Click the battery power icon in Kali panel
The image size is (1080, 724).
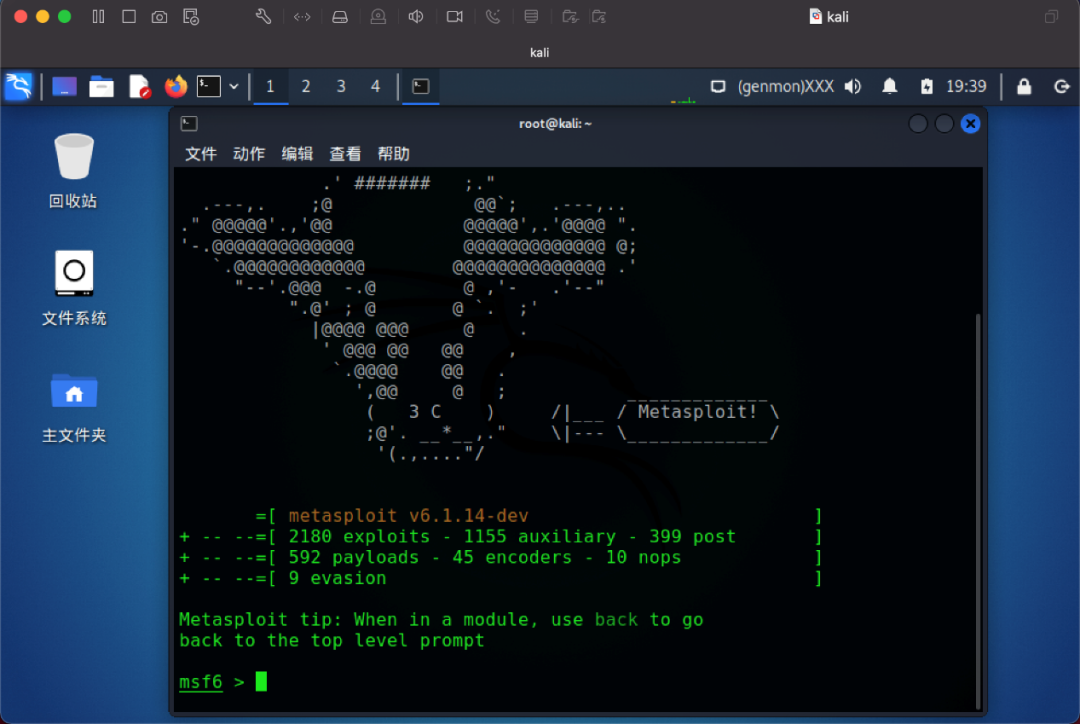[x=926, y=87]
